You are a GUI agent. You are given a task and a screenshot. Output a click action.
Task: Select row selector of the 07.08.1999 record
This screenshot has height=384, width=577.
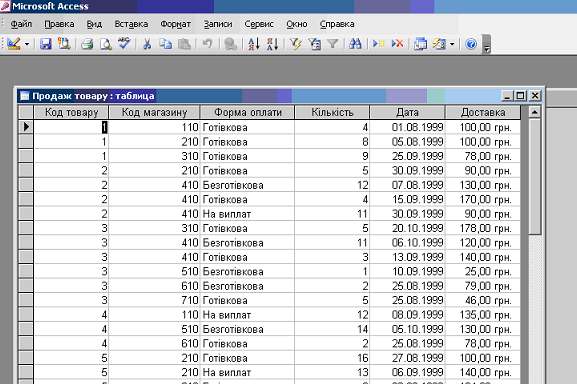tap(26, 185)
